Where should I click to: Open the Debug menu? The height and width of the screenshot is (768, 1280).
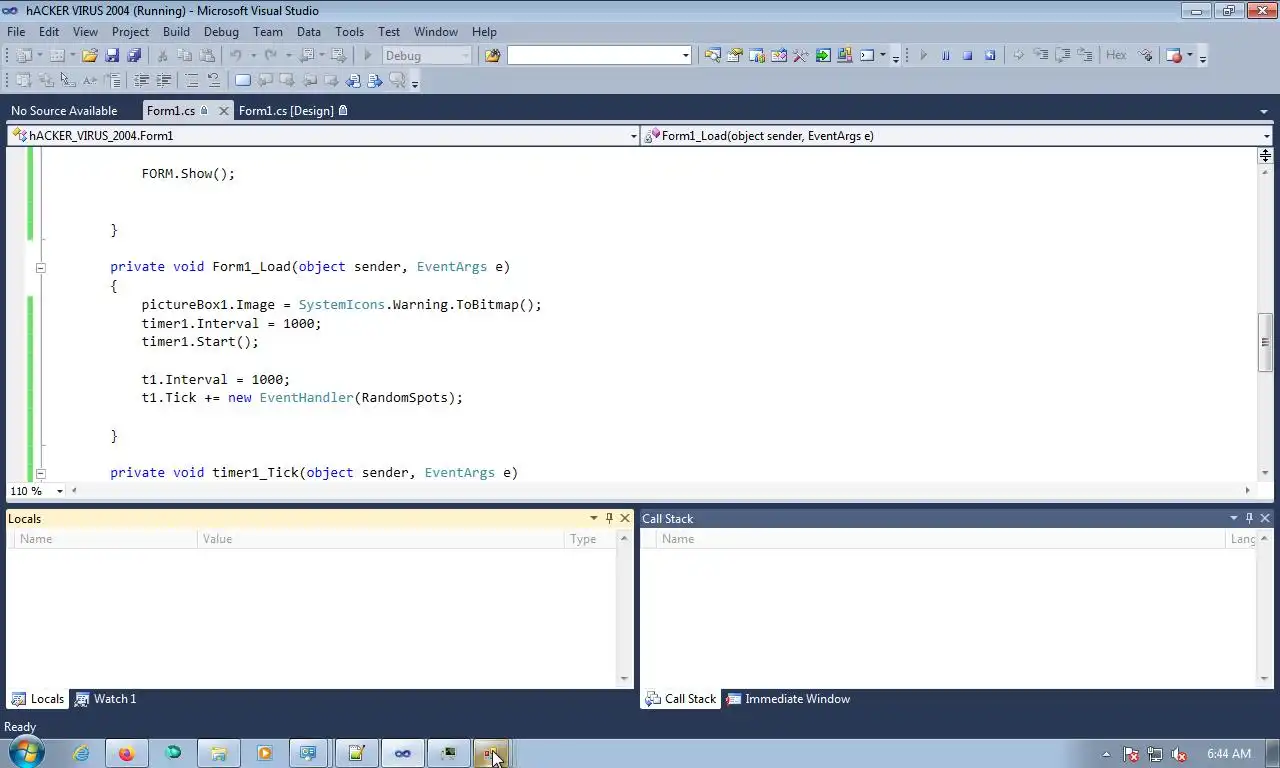221,32
